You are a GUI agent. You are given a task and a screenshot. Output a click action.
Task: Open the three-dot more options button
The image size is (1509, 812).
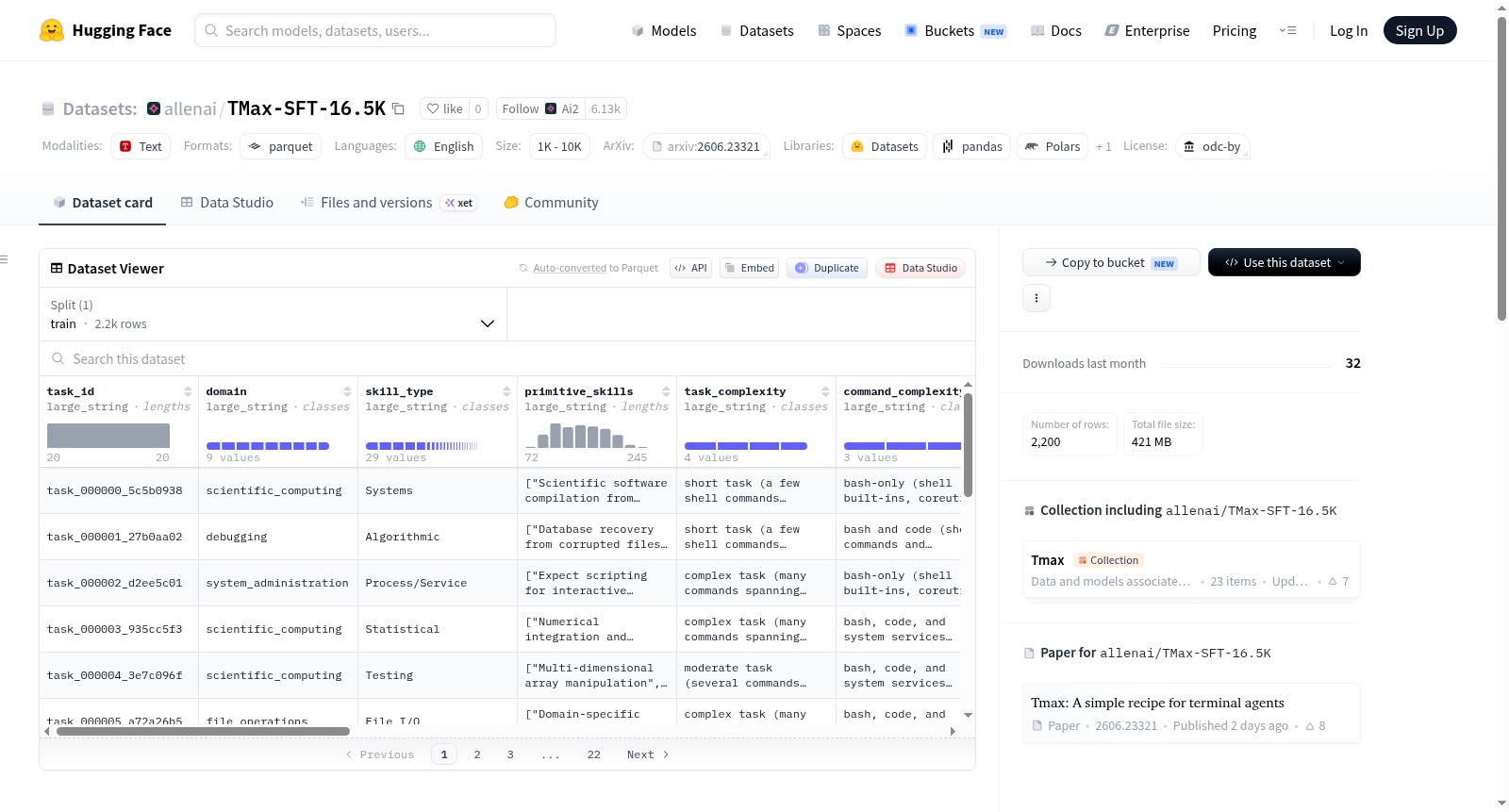coord(1036,298)
